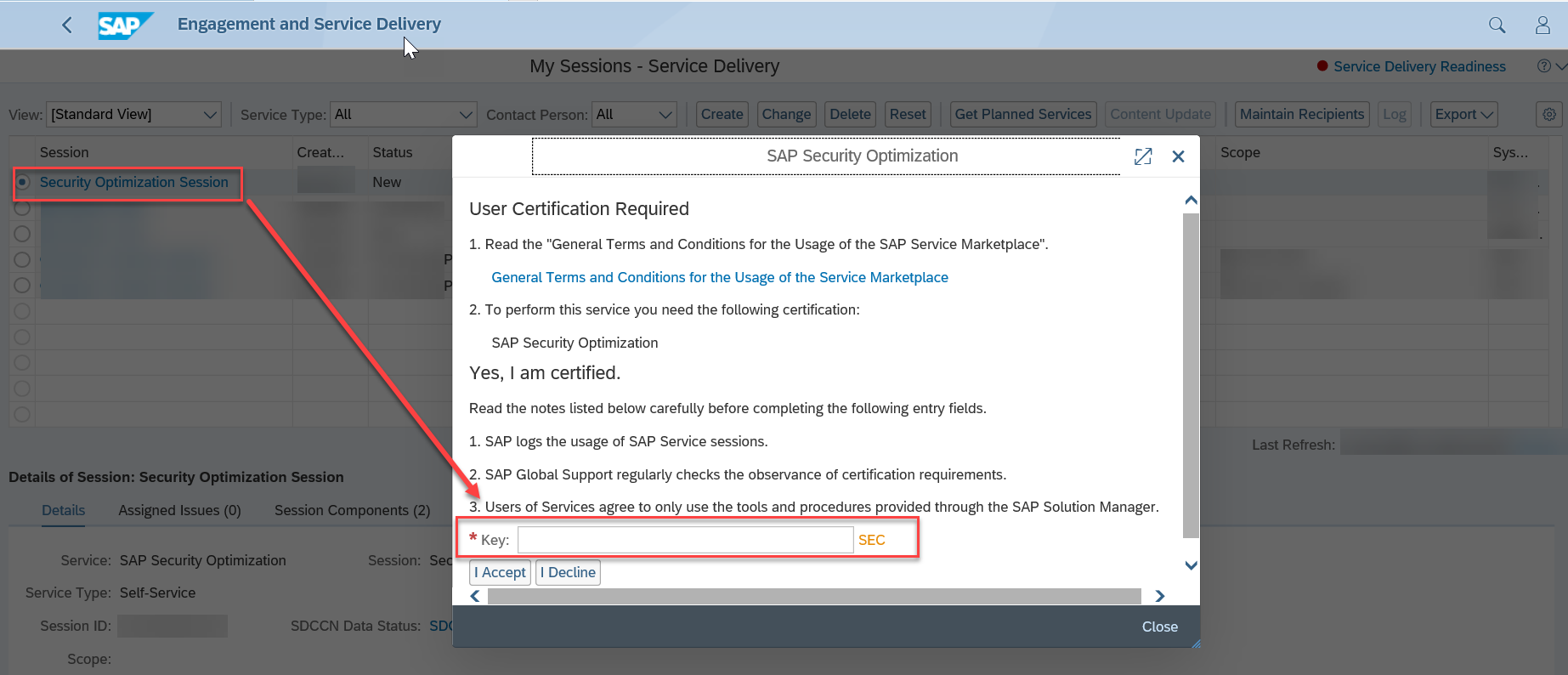Image resolution: width=1568 pixels, height=675 pixels.
Task: Click the Log button
Action: (1394, 114)
